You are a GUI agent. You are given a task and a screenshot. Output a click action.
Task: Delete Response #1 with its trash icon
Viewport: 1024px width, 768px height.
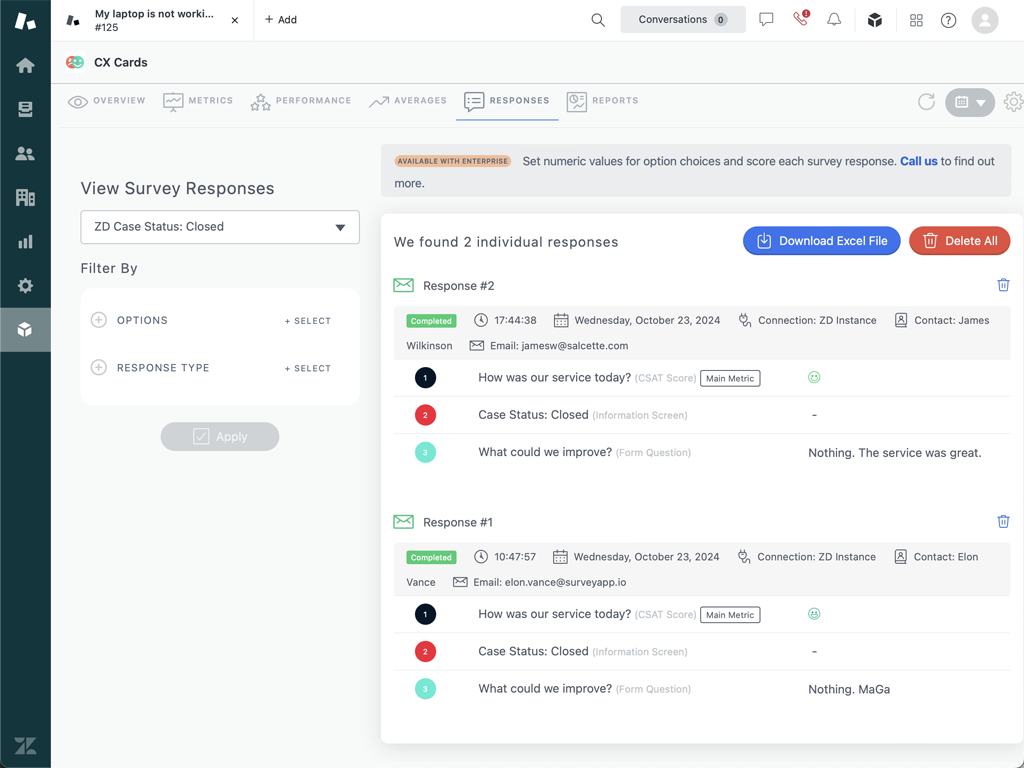(1003, 521)
